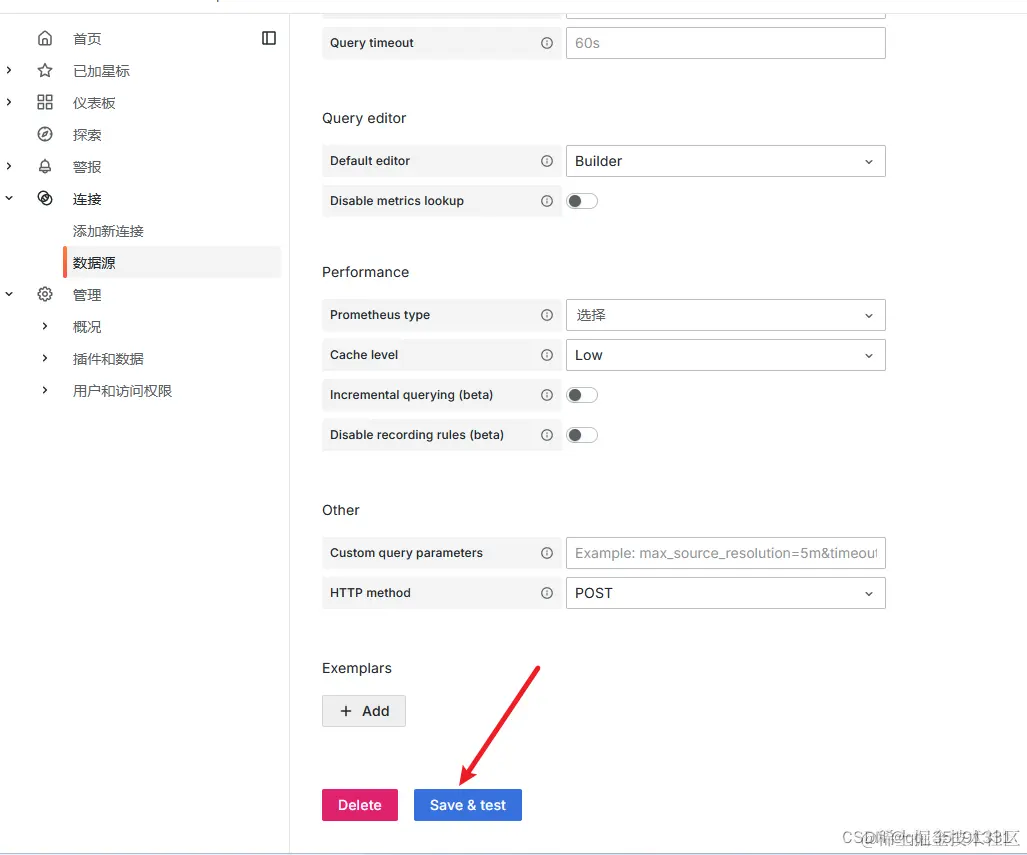
Task: Click info icon next to Cache level
Action: coord(547,355)
